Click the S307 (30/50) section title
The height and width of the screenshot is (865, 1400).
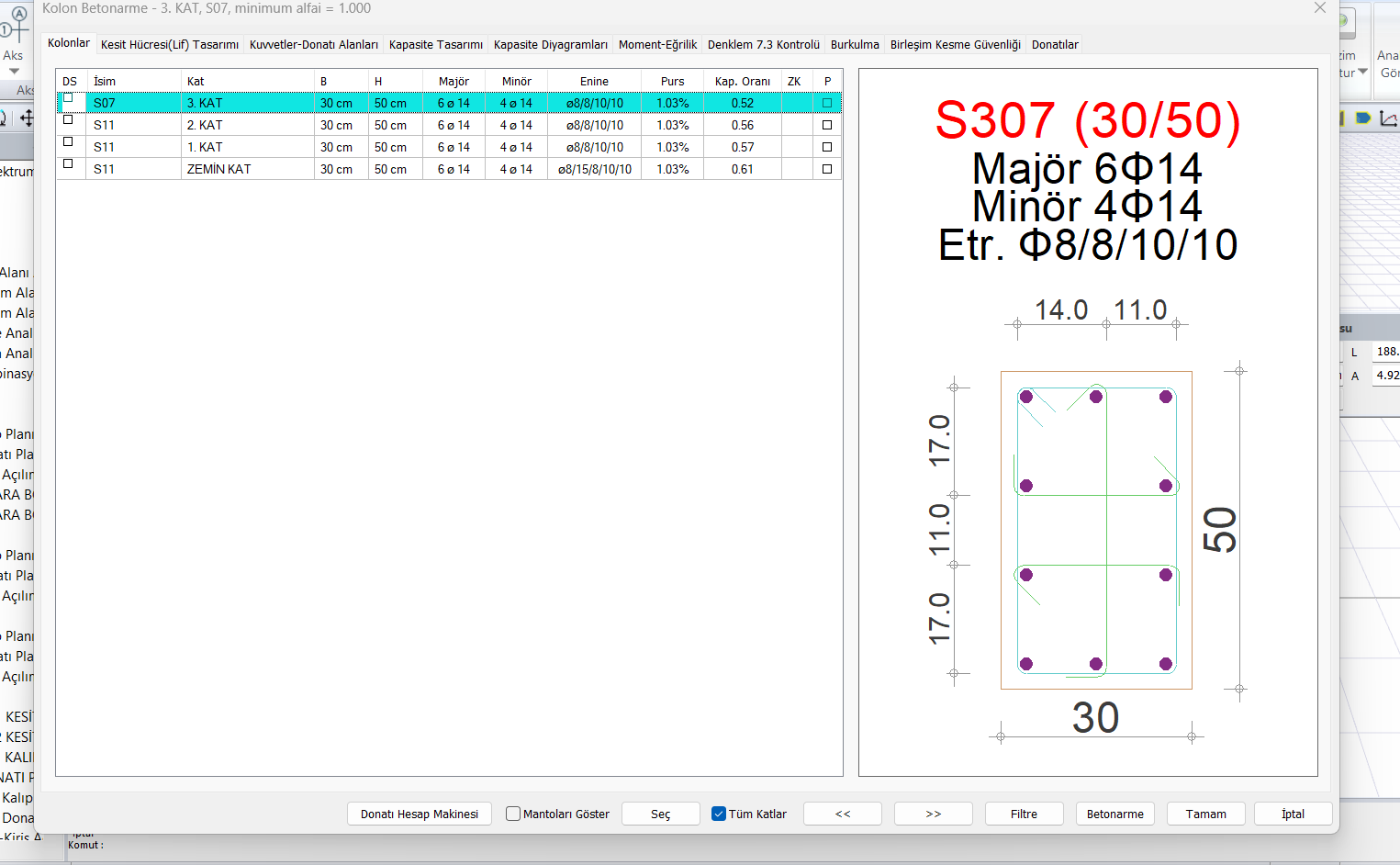(x=1088, y=120)
